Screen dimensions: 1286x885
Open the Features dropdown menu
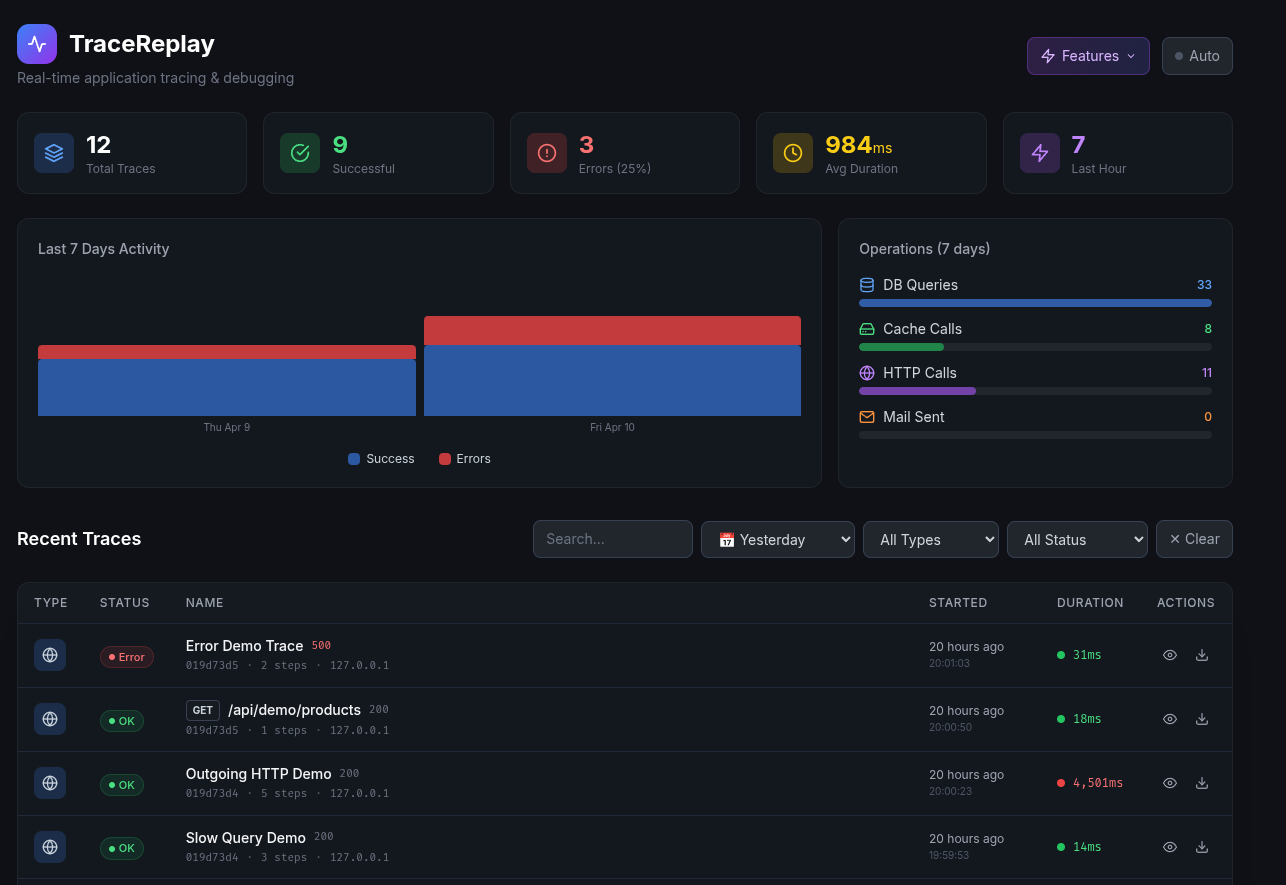tap(1088, 56)
